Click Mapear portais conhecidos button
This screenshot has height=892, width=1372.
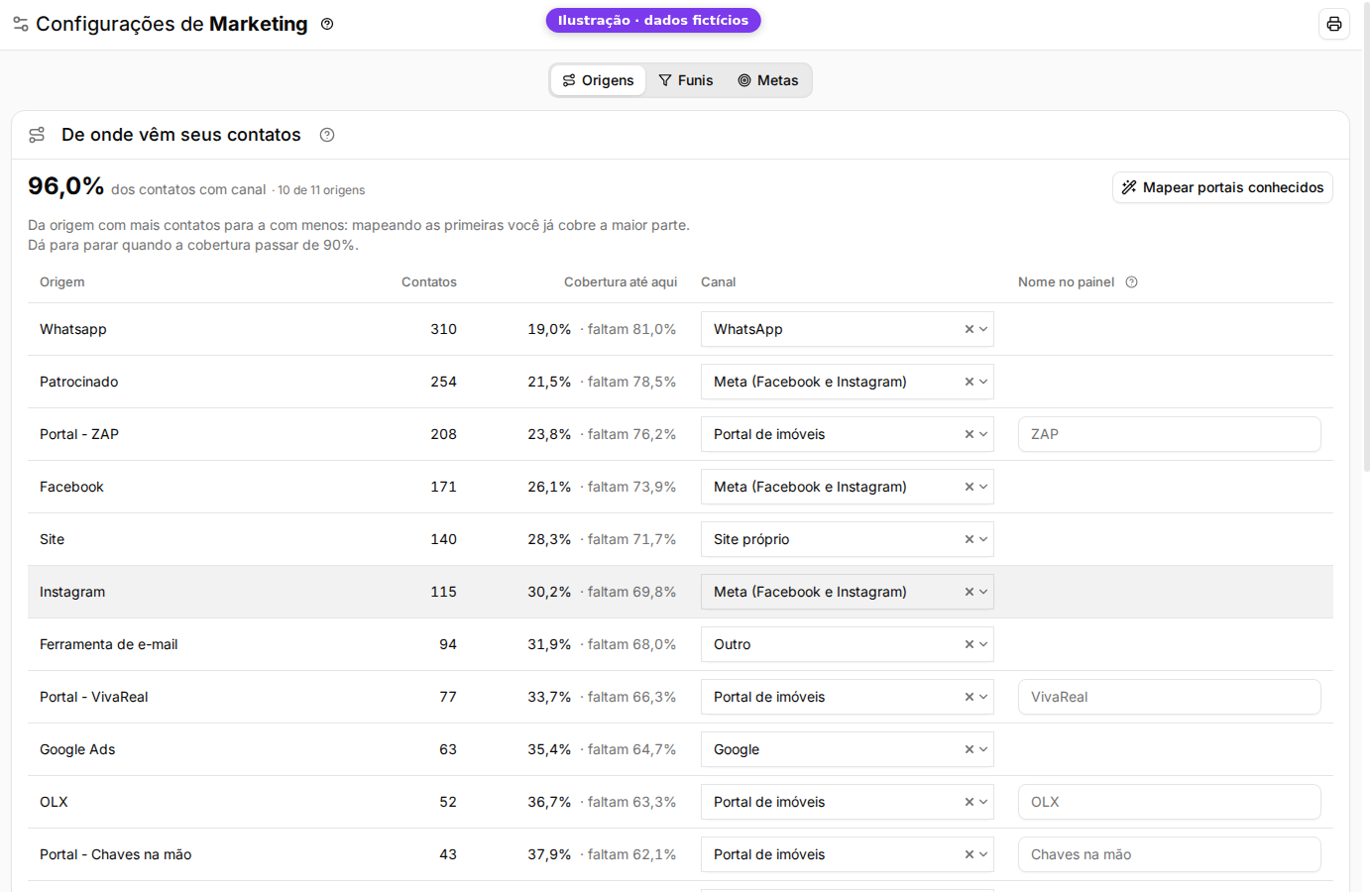click(x=1222, y=187)
